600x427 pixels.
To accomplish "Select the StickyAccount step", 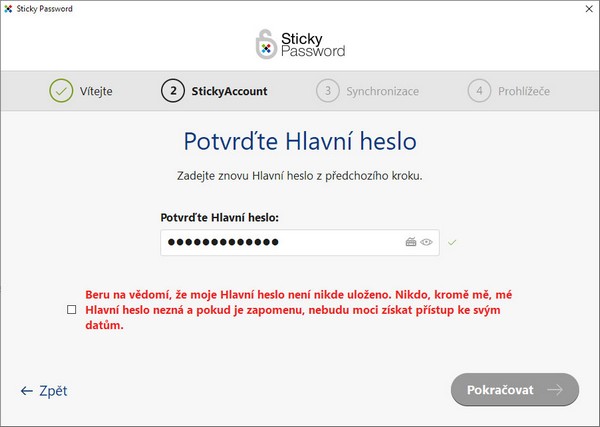I will pos(214,91).
